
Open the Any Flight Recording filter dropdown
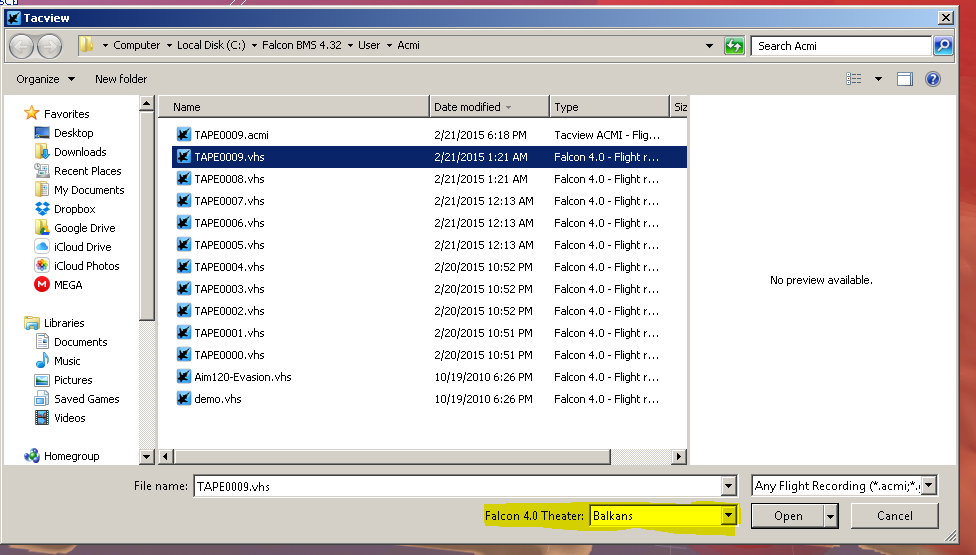(x=929, y=485)
